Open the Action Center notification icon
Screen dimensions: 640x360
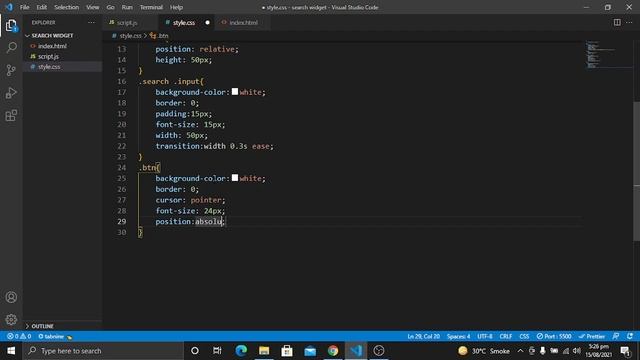625,351
